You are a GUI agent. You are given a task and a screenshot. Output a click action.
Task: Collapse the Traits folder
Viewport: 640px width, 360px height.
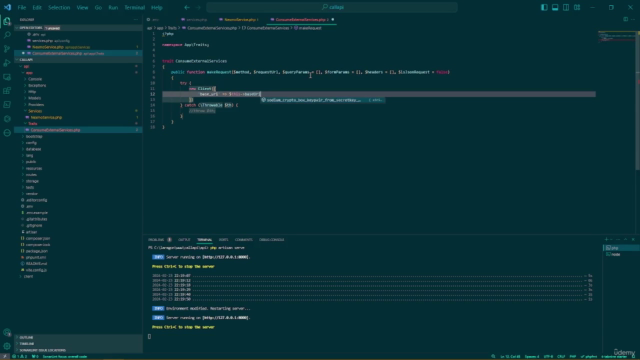[33, 124]
